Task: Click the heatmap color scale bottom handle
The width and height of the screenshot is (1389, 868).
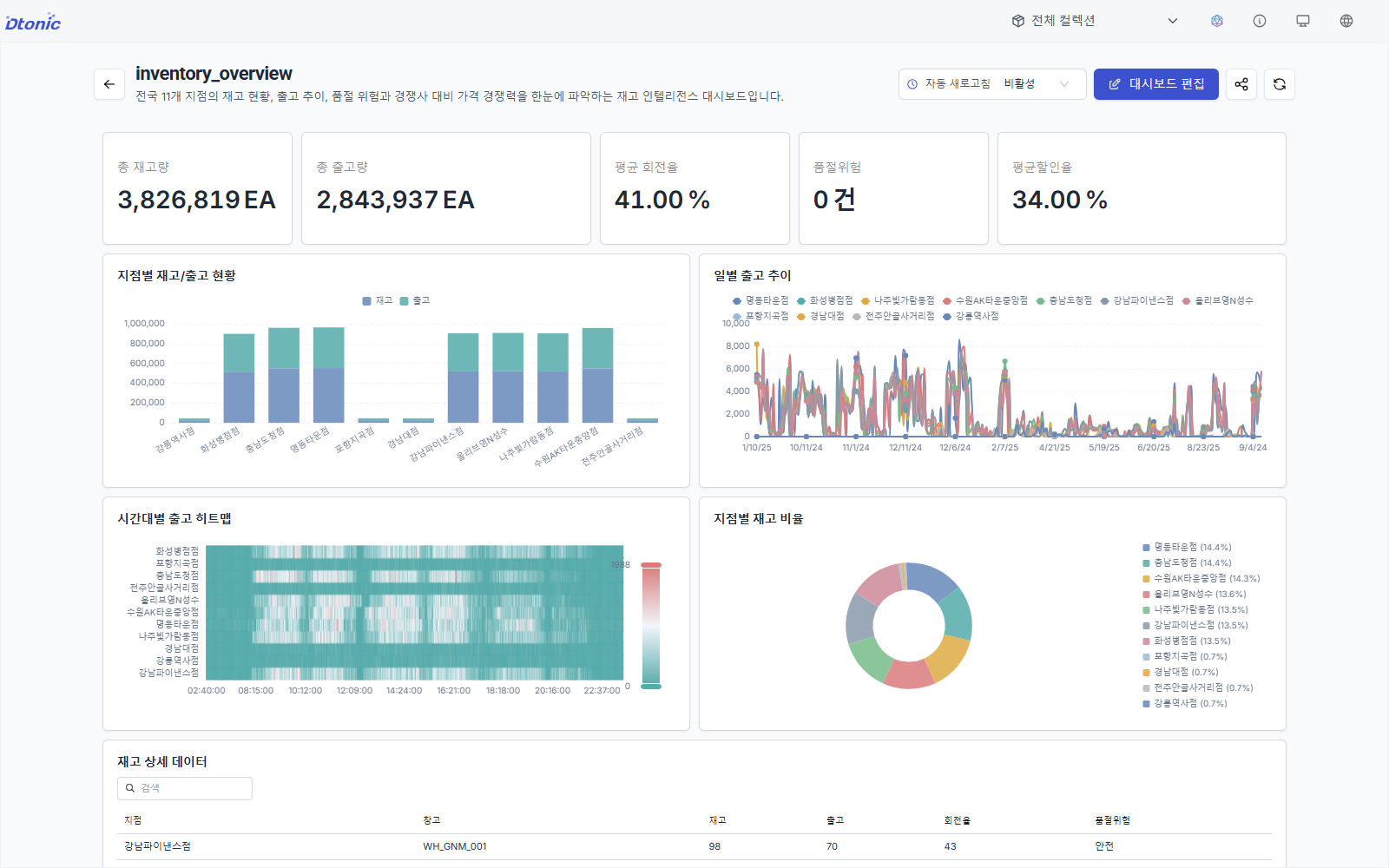Action: point(651,687)
